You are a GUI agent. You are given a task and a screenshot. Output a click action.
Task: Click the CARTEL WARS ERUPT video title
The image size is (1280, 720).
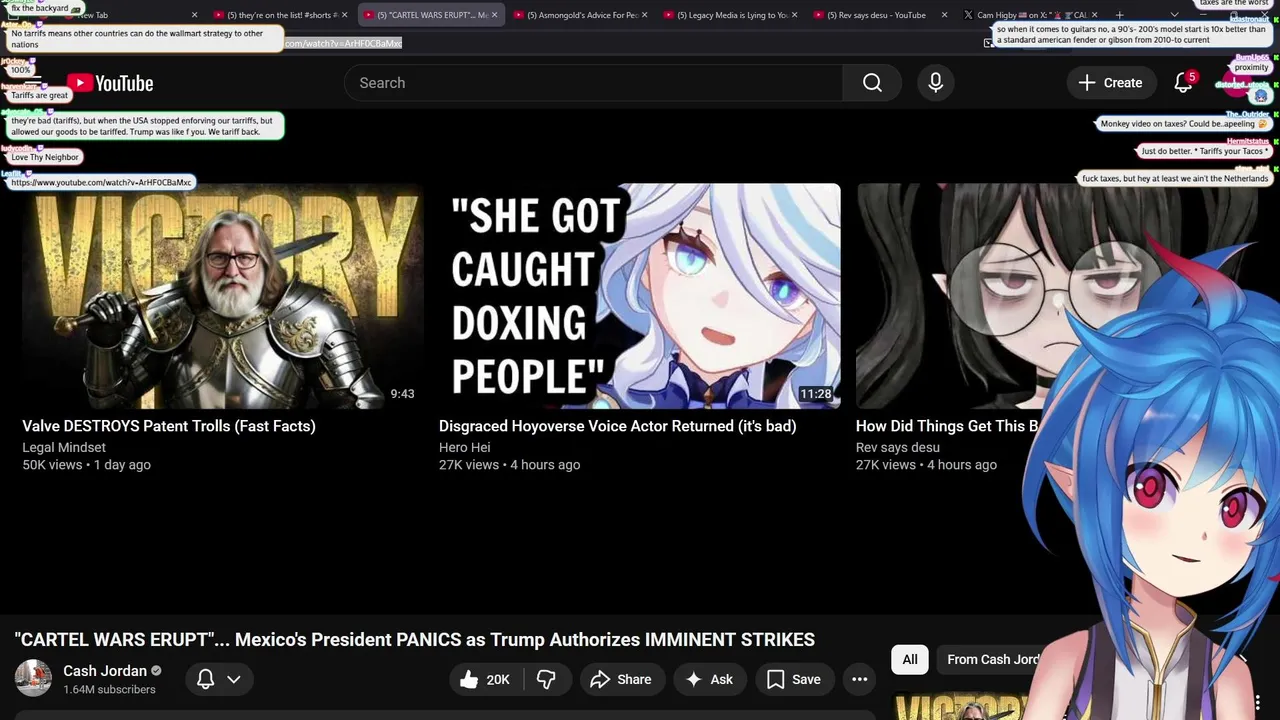pos(414,639)
